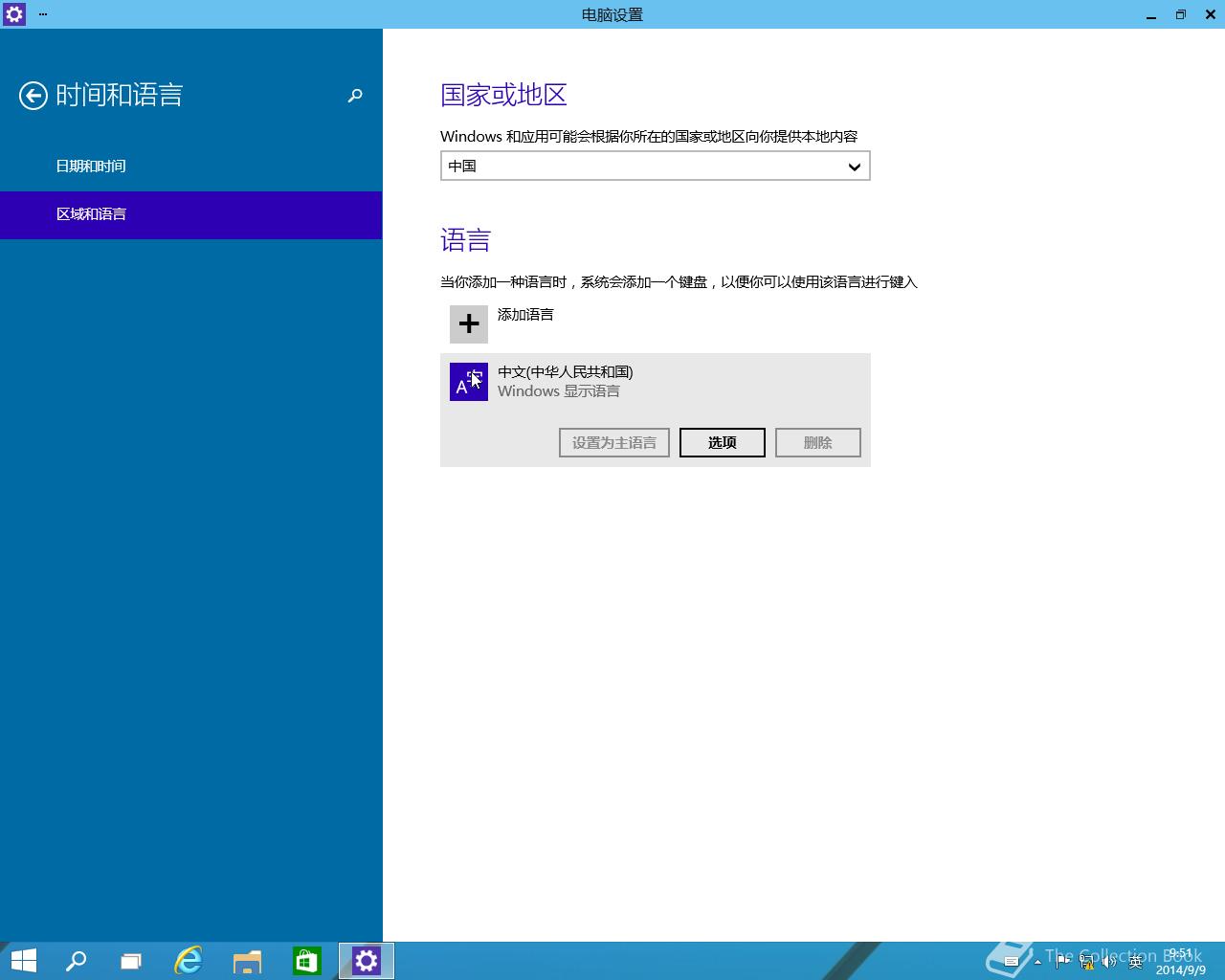Open language 选项 button

coord(723,443)
